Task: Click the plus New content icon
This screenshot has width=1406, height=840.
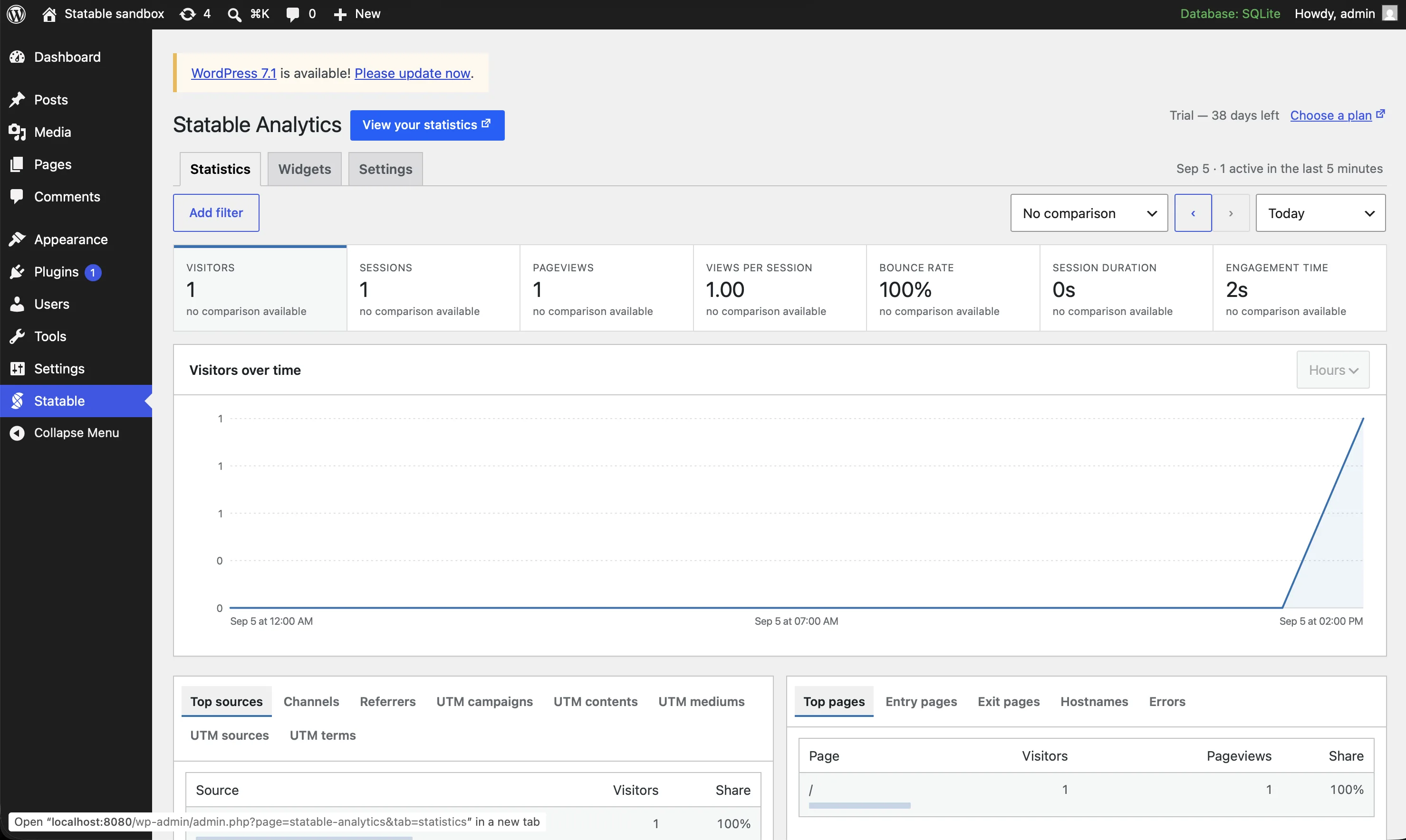Action: coord(340,14)
